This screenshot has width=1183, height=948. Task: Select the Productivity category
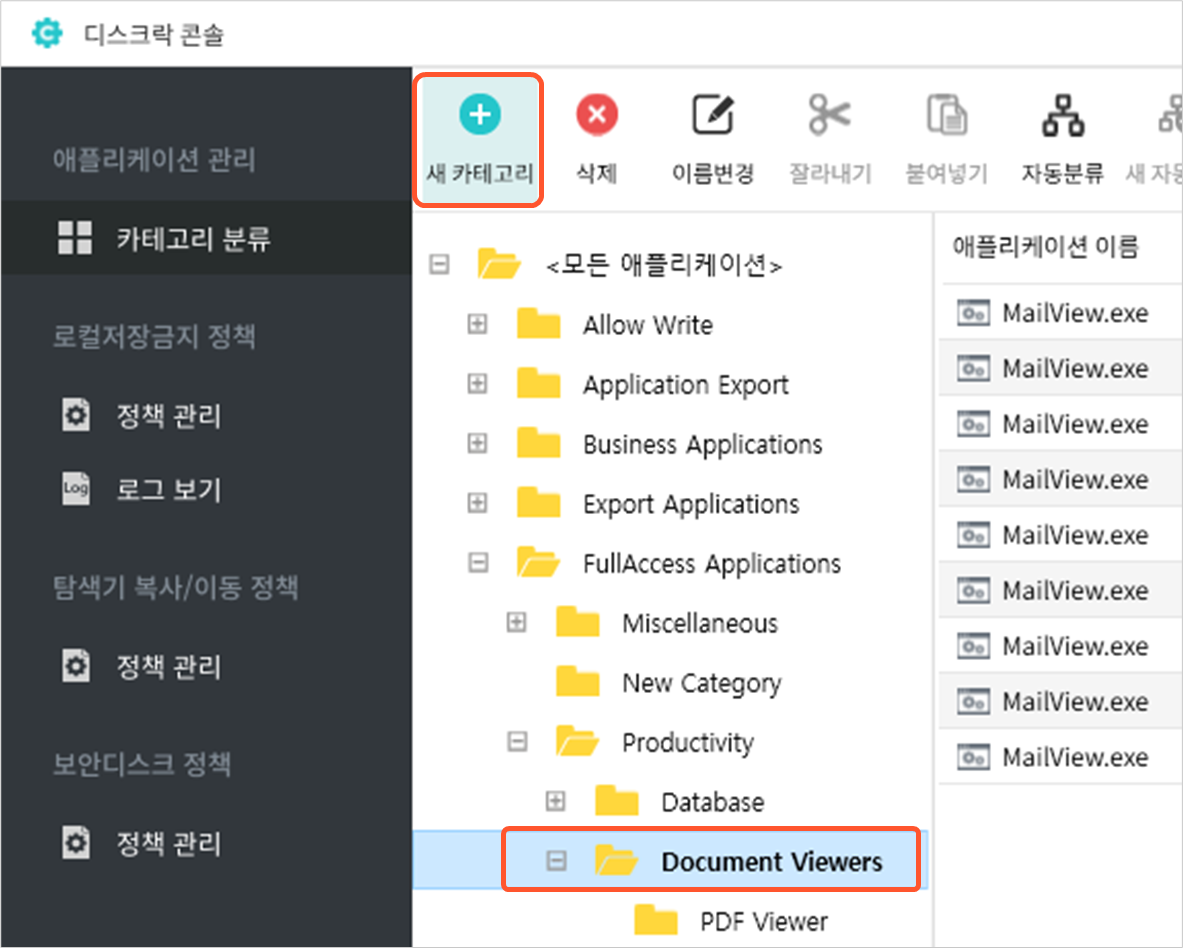[x=687, y=743]
